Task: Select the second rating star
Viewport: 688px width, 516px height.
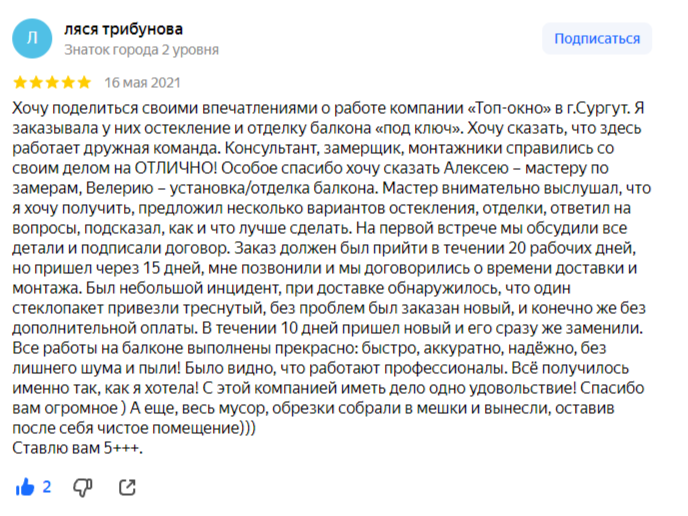Action: (x=36, y=82)
